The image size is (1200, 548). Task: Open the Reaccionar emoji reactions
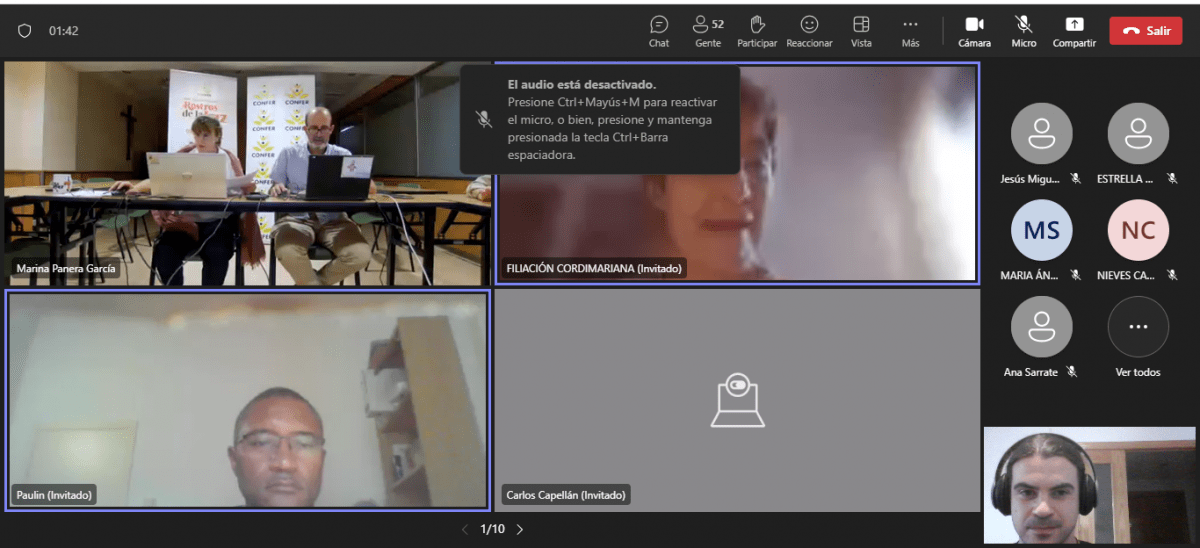pos(809,30)
